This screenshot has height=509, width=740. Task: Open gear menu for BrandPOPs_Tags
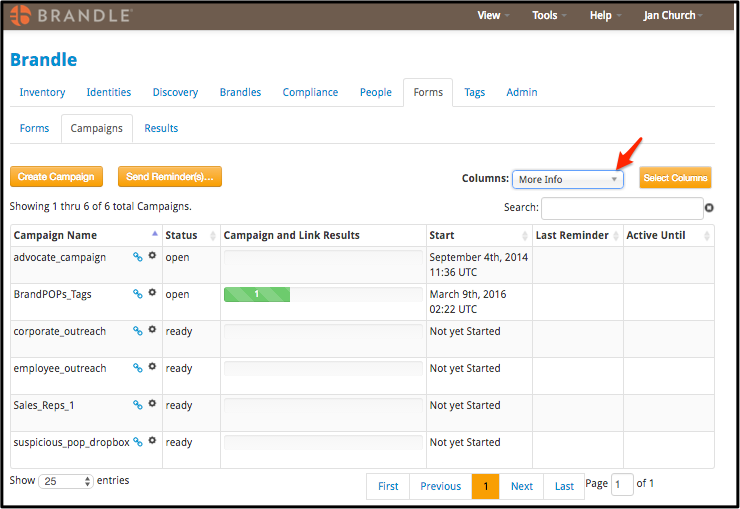(152, 292)
